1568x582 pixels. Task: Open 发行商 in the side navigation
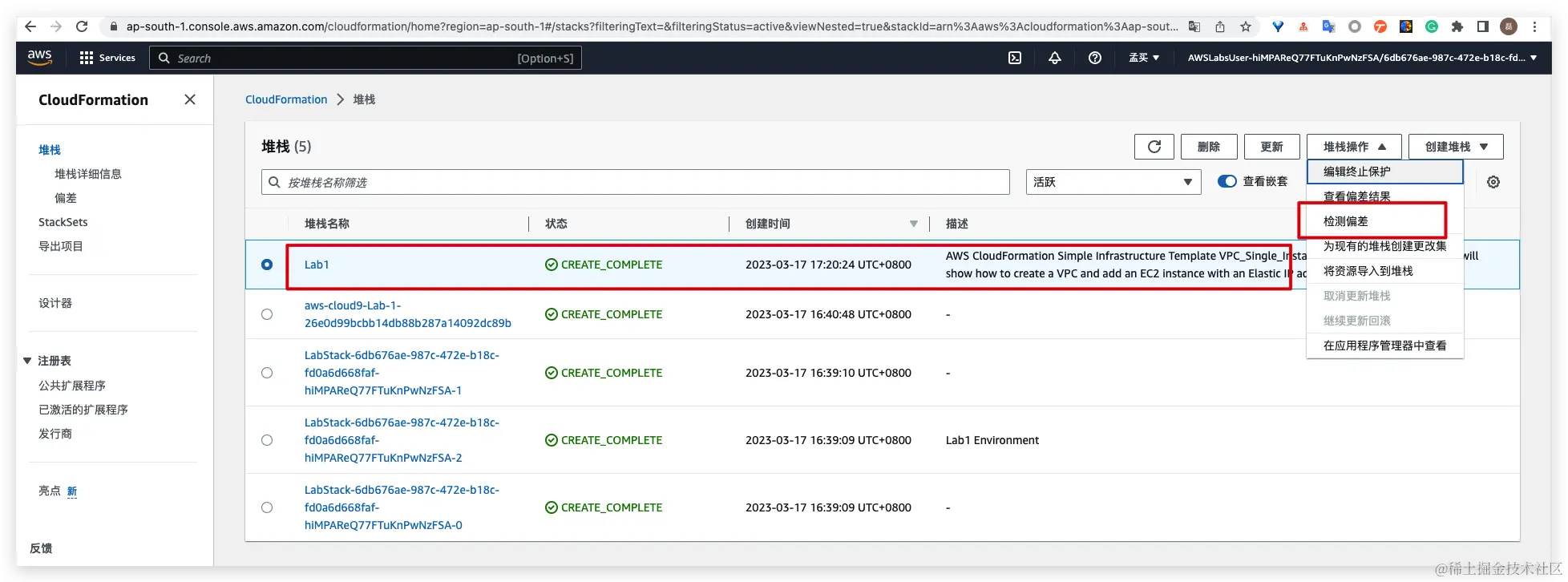(55, 434)
